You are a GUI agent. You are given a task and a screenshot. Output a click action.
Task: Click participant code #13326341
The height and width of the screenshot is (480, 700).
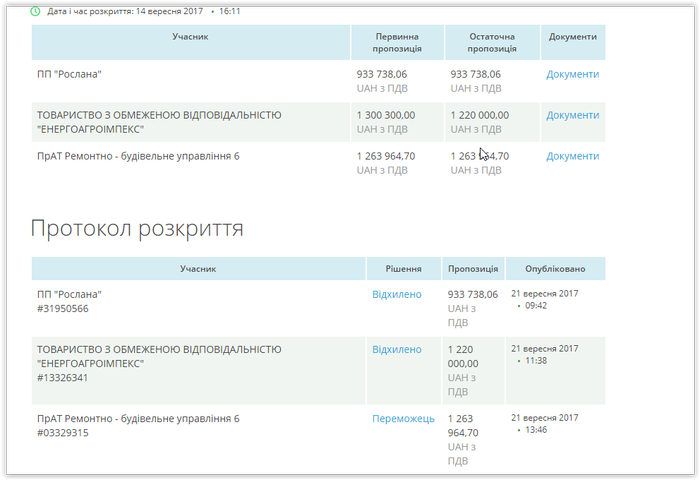62,378
